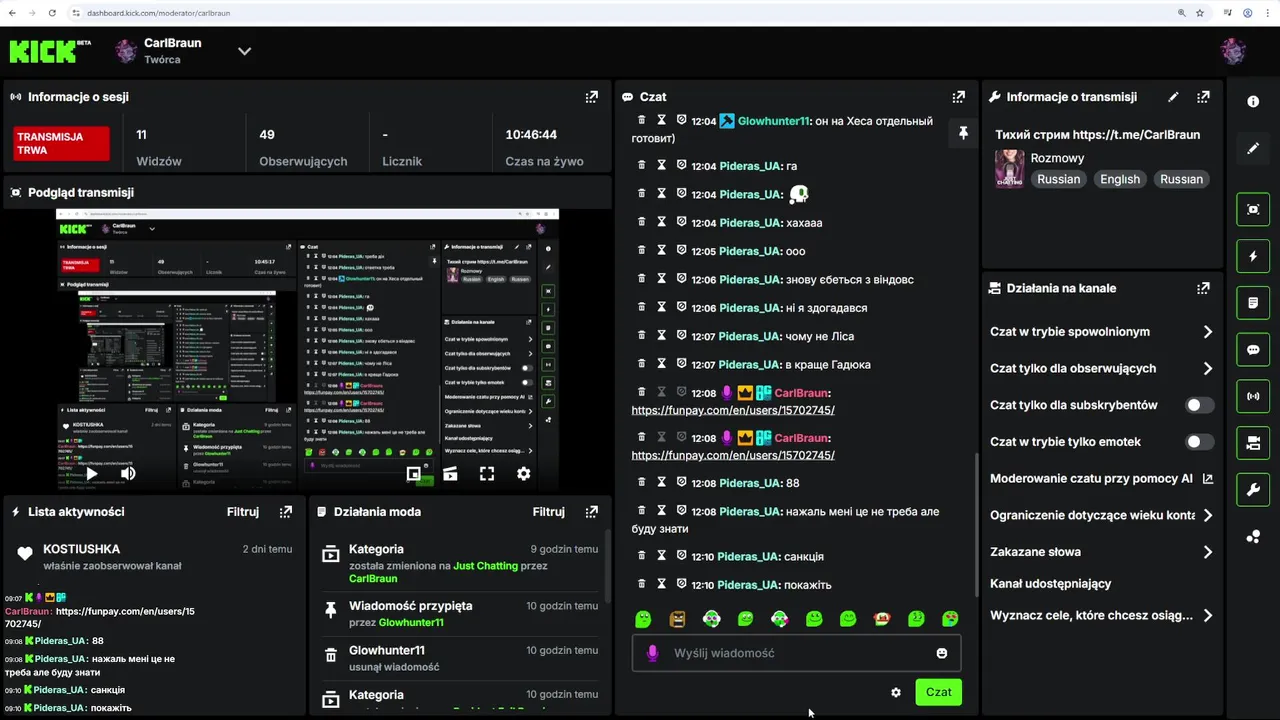Viewport: 1280px width, 720px height.
Task: Bookmark page with browser star icon
Action: (x=1200, y=13)
